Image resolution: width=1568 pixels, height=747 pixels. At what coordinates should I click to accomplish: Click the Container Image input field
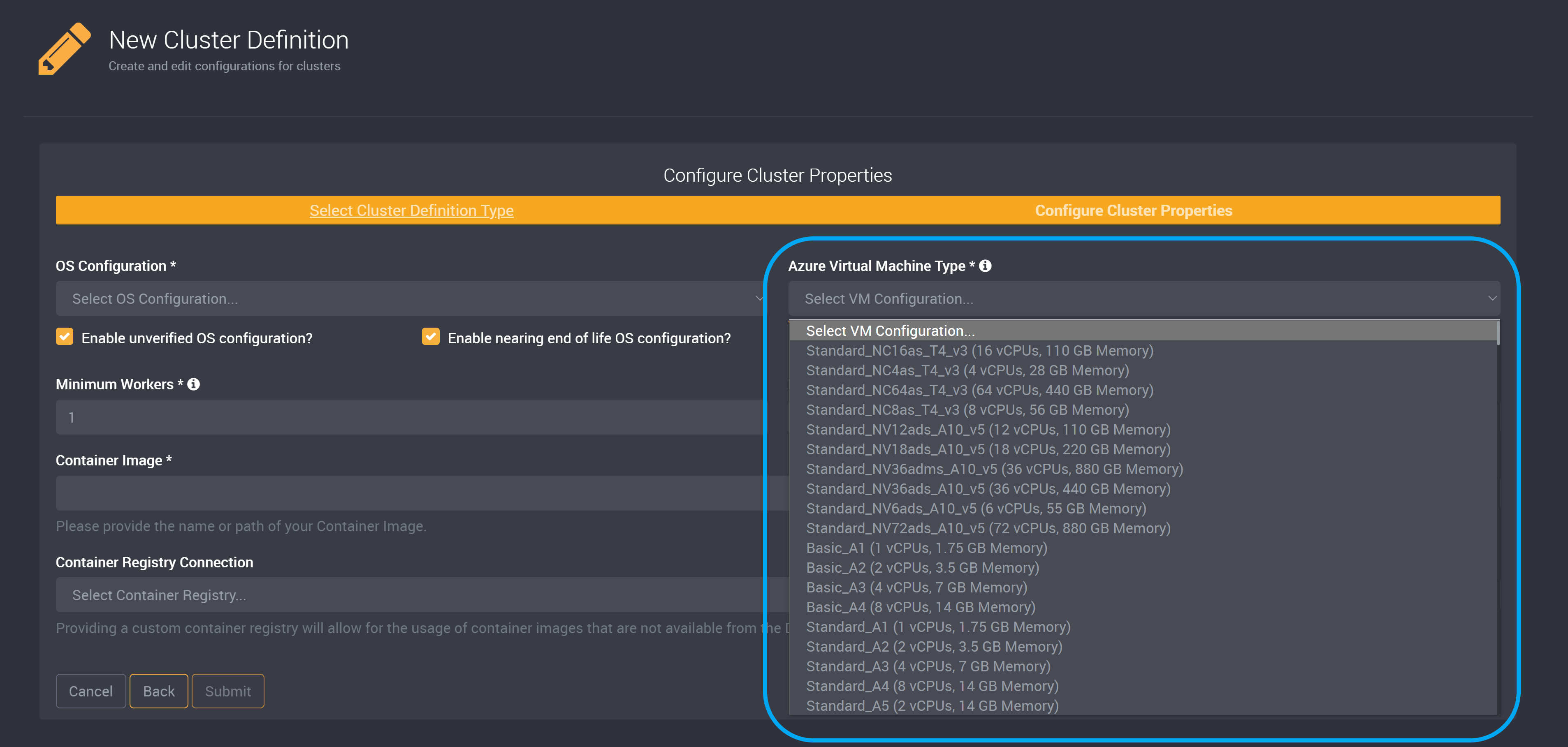422,493
